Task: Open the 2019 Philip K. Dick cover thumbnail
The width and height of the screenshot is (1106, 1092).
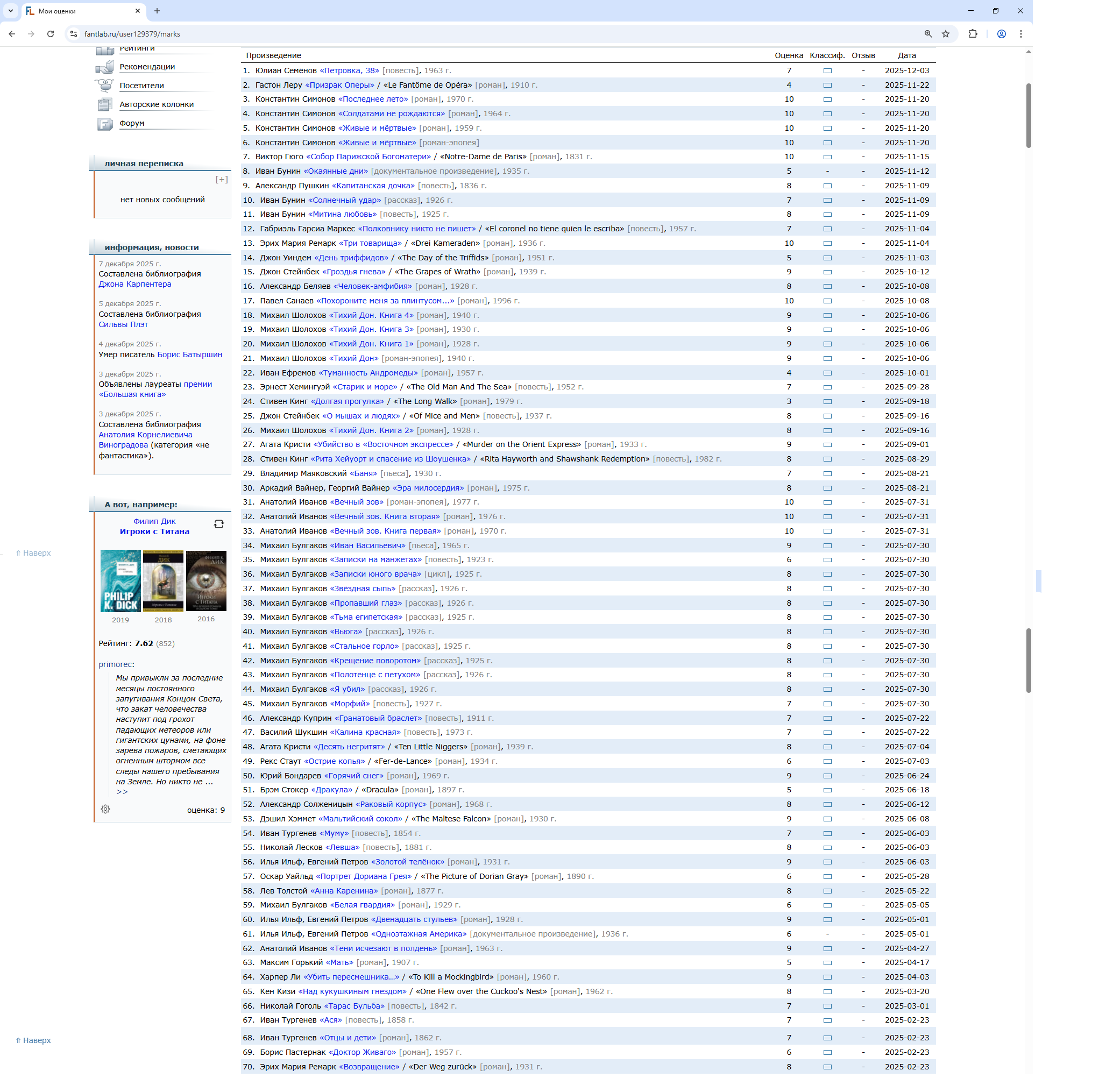Action: click(120, 581)
